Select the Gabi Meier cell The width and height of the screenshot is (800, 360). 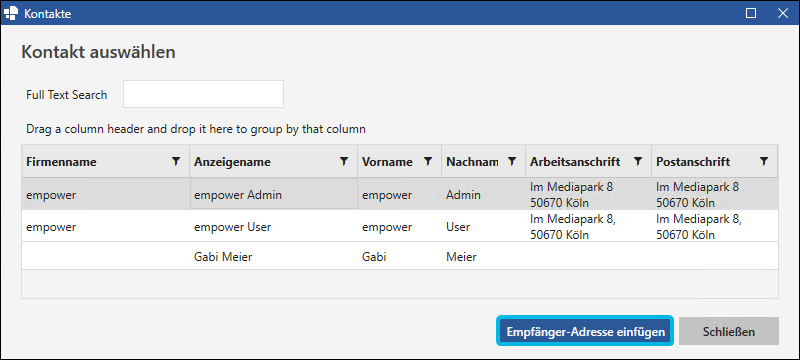(x=273, y=256)
